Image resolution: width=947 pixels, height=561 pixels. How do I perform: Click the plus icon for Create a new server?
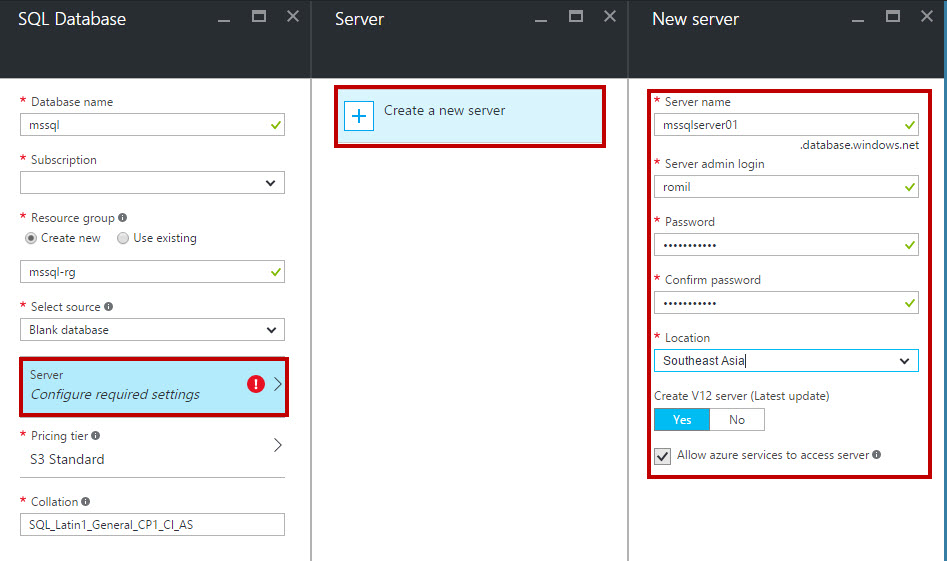coord(359,116)
